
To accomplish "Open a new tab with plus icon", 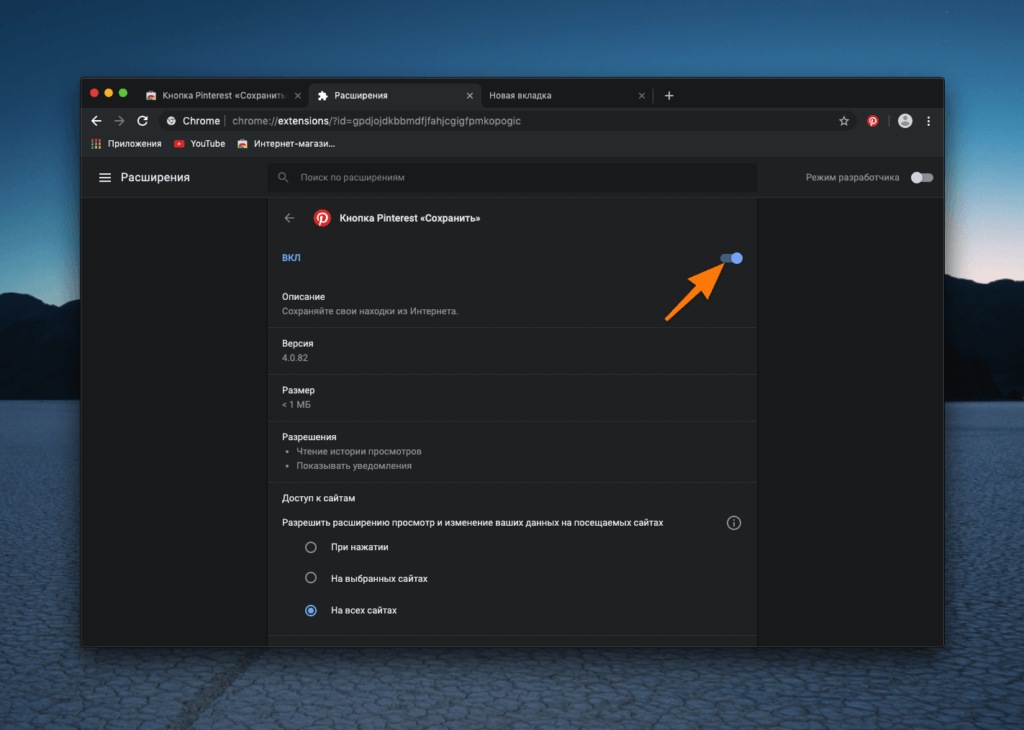I will (669, 95).
